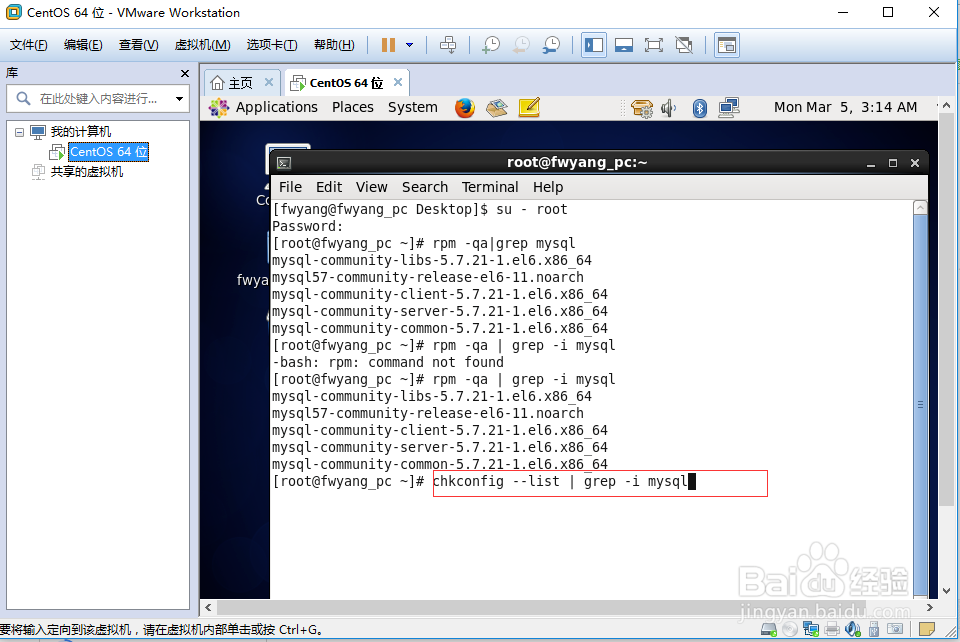
Task: Open the 虚拟机(M) menu
Action: (x=203, y=45)
